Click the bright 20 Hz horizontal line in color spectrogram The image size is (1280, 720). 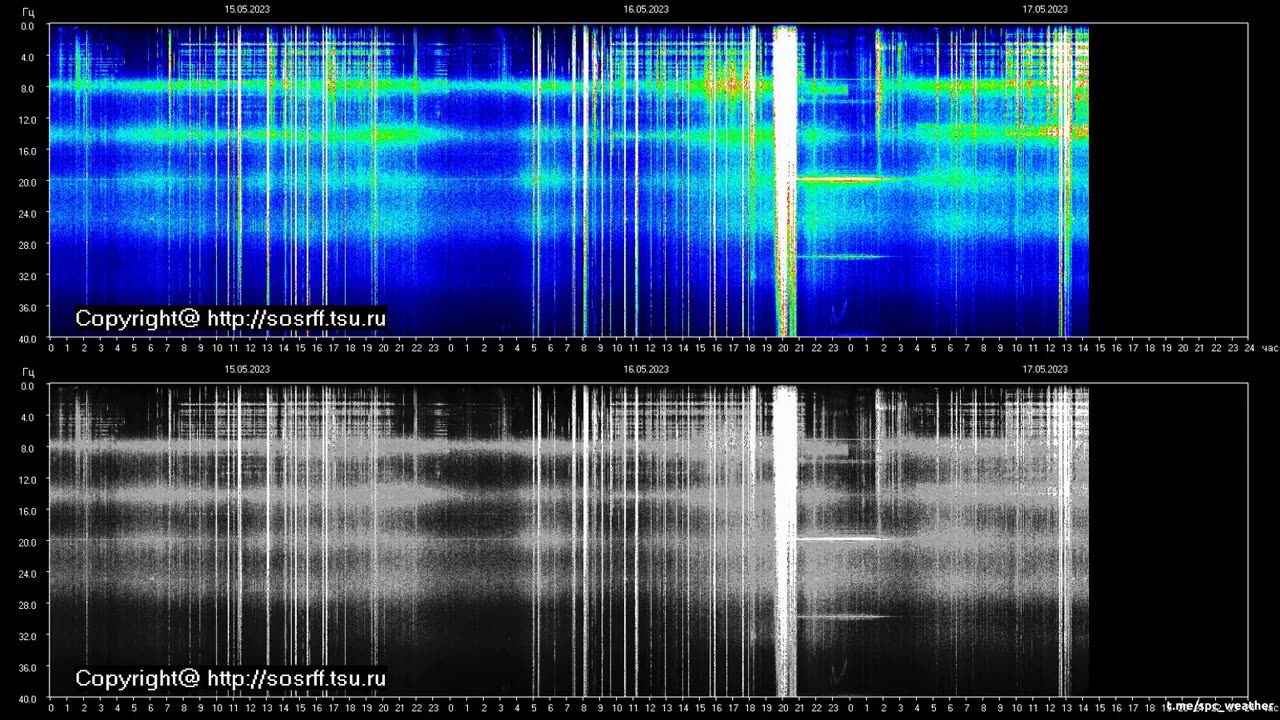840,180
